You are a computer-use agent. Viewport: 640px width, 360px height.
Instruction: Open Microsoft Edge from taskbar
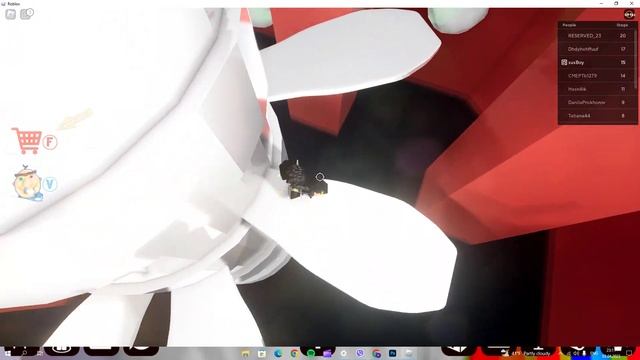278,353
